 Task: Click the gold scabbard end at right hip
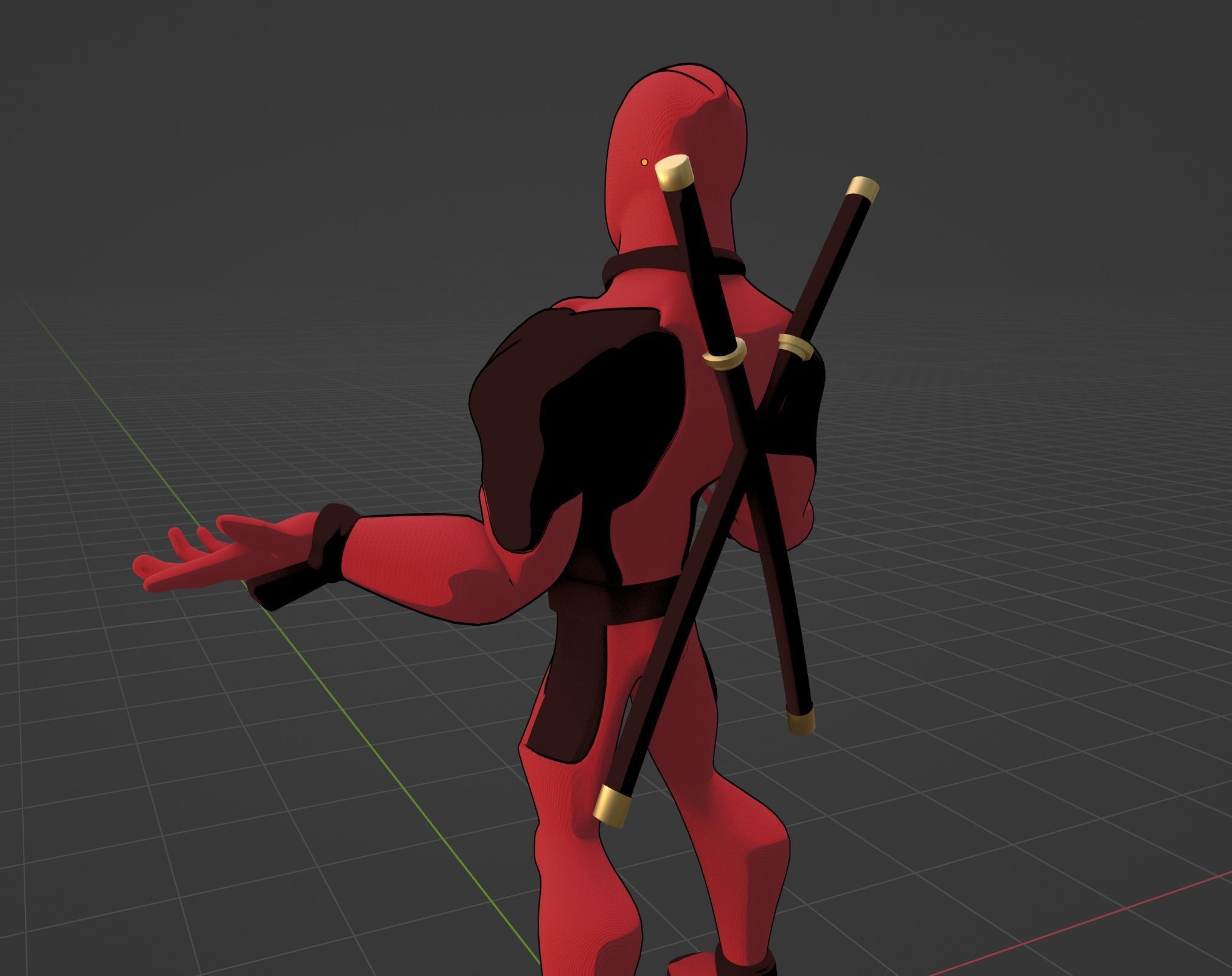802,722
